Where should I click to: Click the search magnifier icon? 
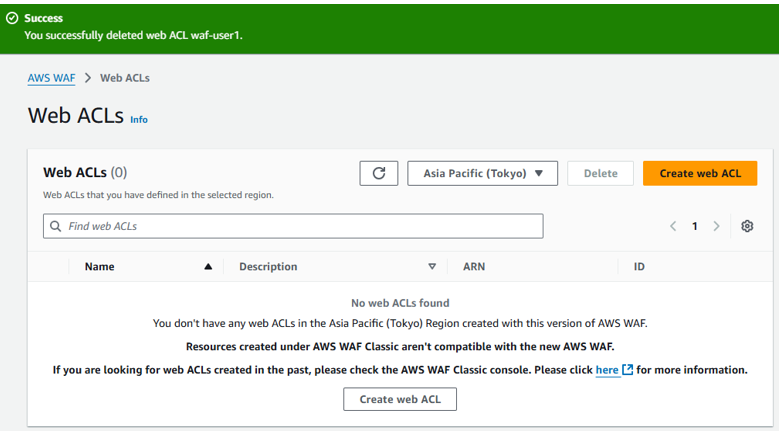pos(56,226)
